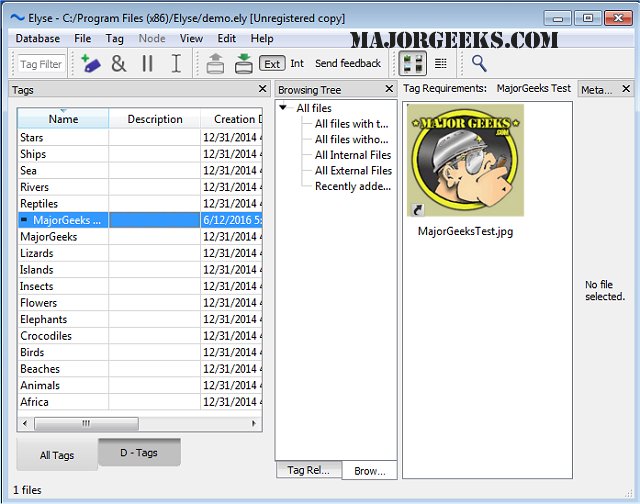Open the Edit menu

227,38
